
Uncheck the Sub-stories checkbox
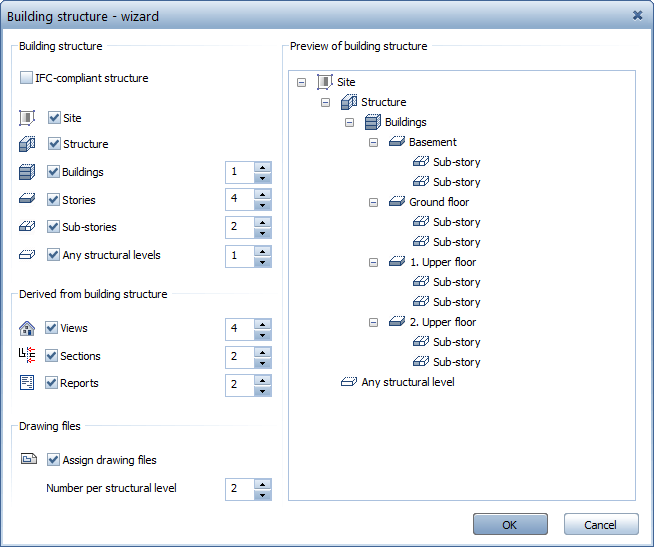pyautogui.click(x=54, y=227)
